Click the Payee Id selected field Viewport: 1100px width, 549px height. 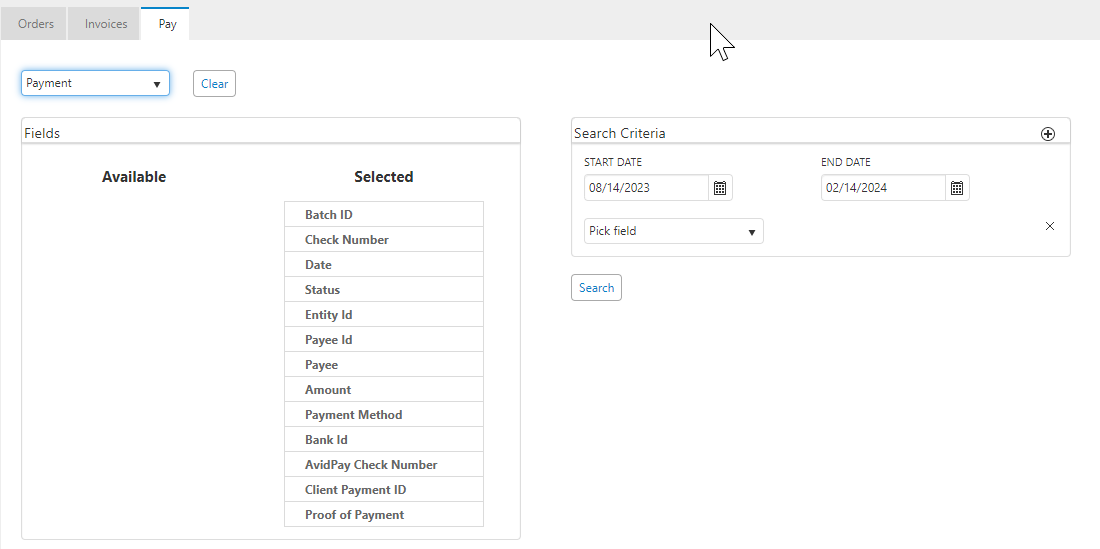pos(384,340)
